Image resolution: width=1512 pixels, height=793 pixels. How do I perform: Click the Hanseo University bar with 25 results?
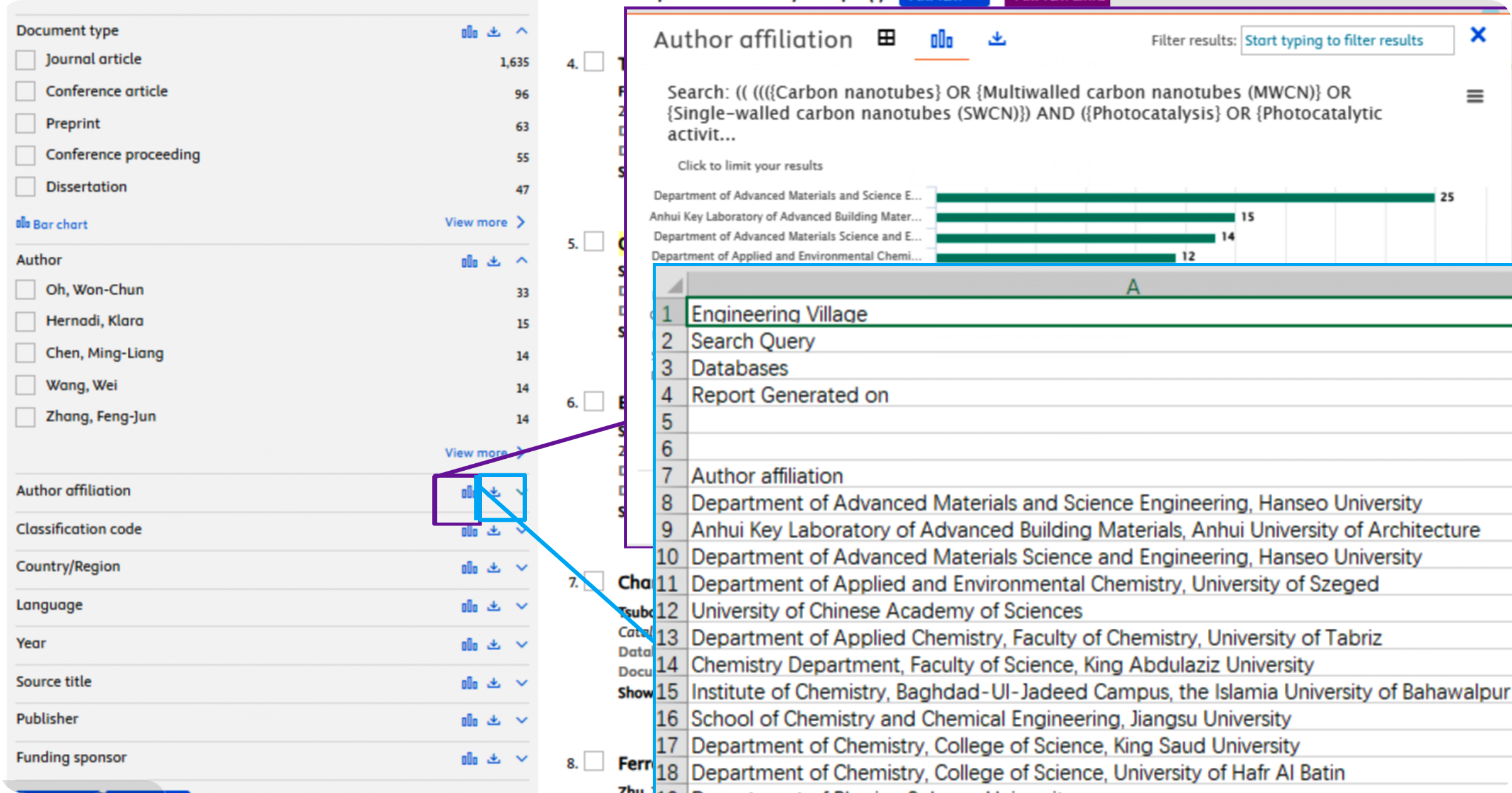pyautogui.click(x=1185, y=197)
